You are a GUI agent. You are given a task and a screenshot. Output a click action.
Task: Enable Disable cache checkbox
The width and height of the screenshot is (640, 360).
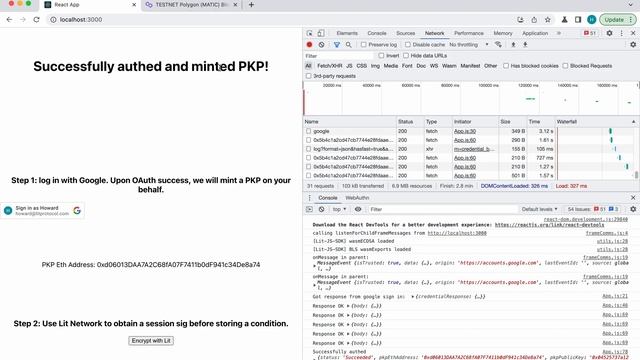point(407,44)
